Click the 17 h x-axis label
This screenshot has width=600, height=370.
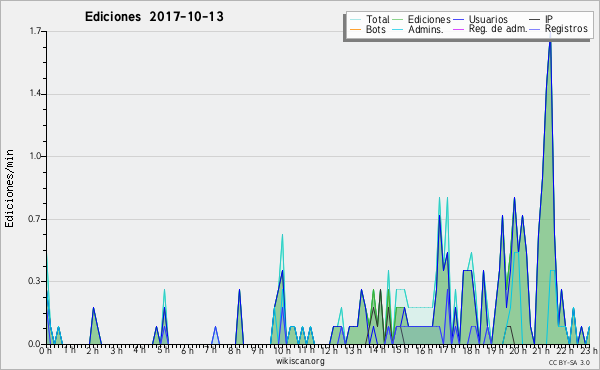(447, 350)
